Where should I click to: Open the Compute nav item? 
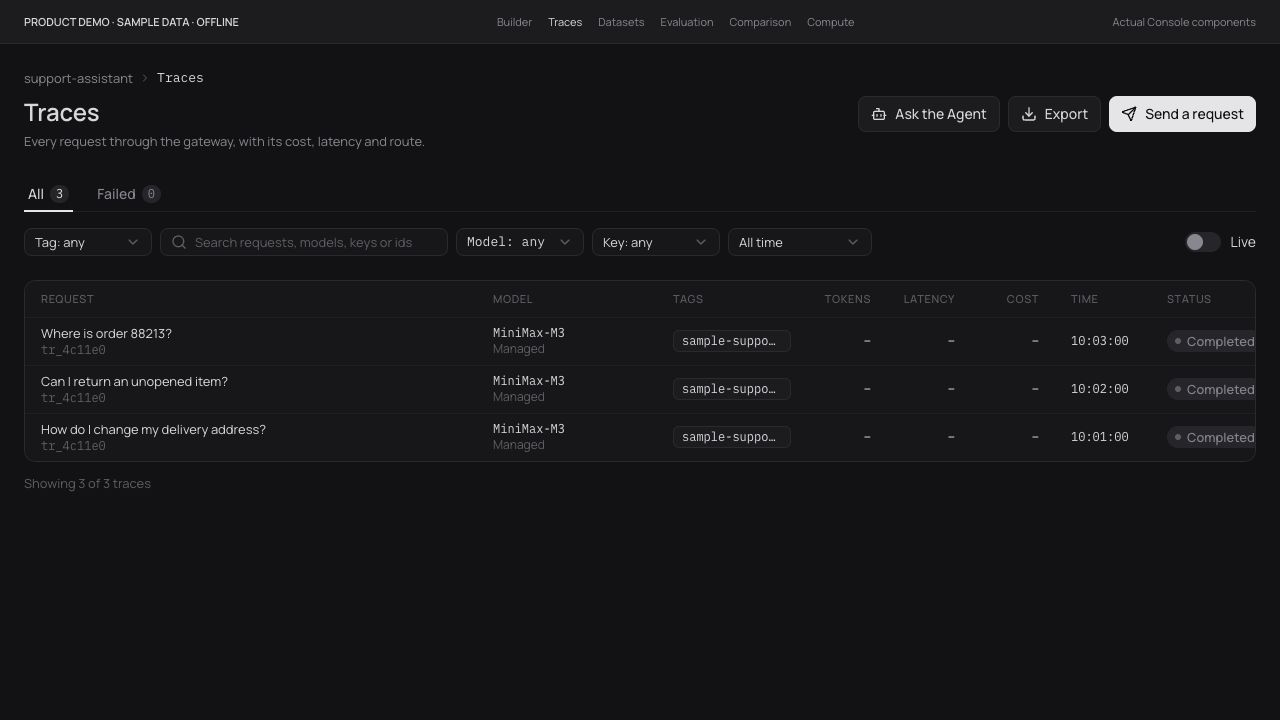(x=831, y=22)
